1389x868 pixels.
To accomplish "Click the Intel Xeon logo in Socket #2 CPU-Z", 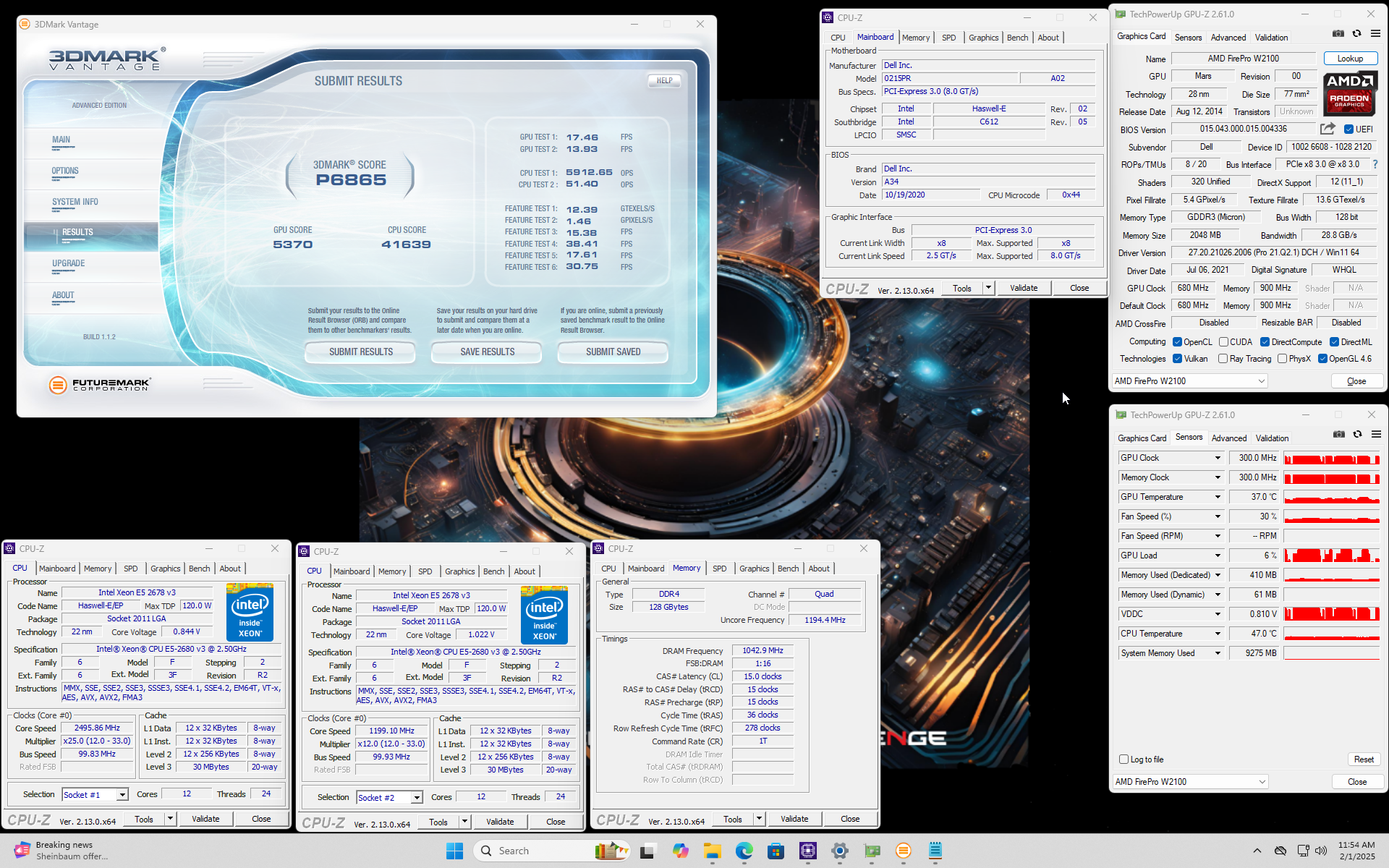I will (544, 615).
